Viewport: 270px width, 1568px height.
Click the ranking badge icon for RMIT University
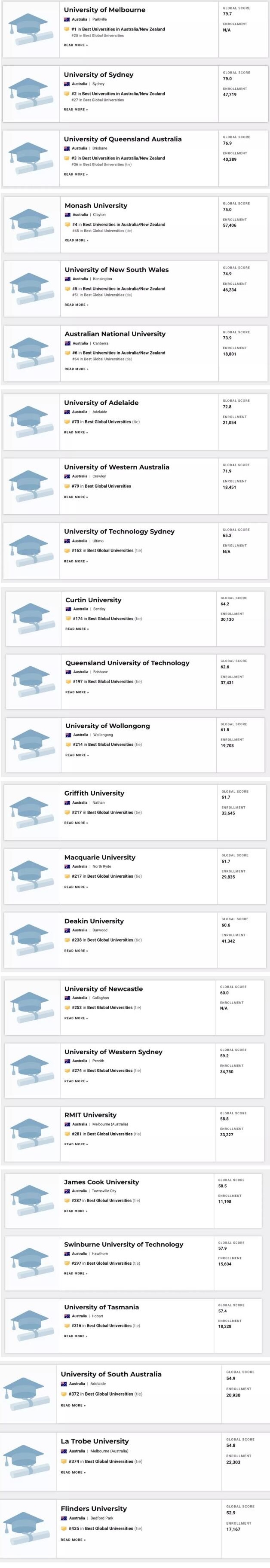tap(67, 1134)
